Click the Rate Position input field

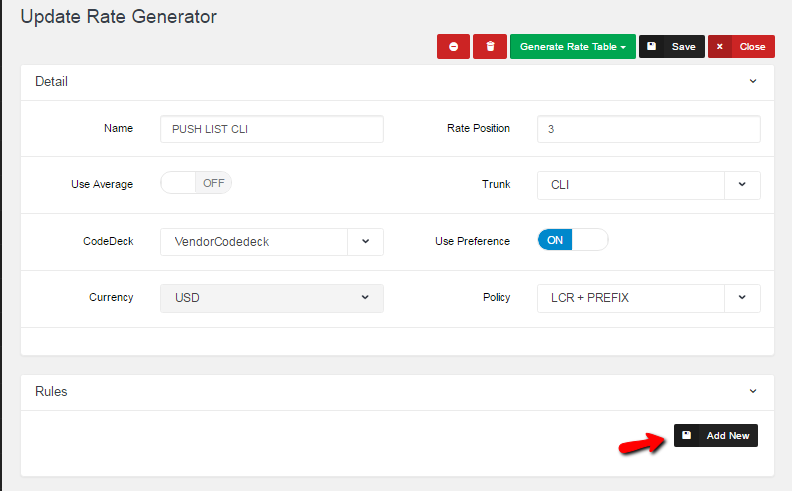point(648,129)
